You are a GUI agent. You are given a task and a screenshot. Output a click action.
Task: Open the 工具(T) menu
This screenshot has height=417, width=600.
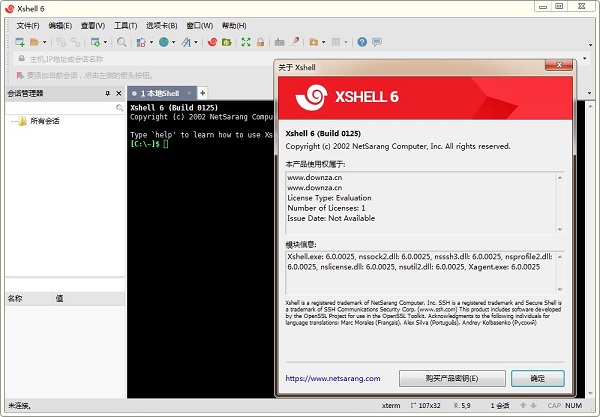pos(125,24)
